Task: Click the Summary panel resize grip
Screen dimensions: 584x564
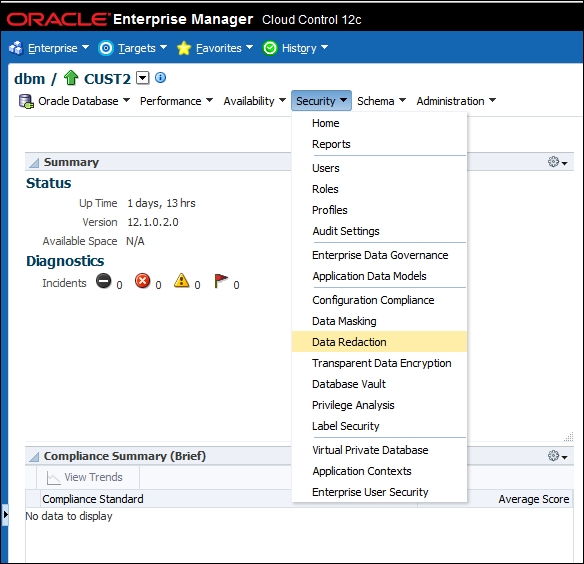Action: [x=569, y=436]
